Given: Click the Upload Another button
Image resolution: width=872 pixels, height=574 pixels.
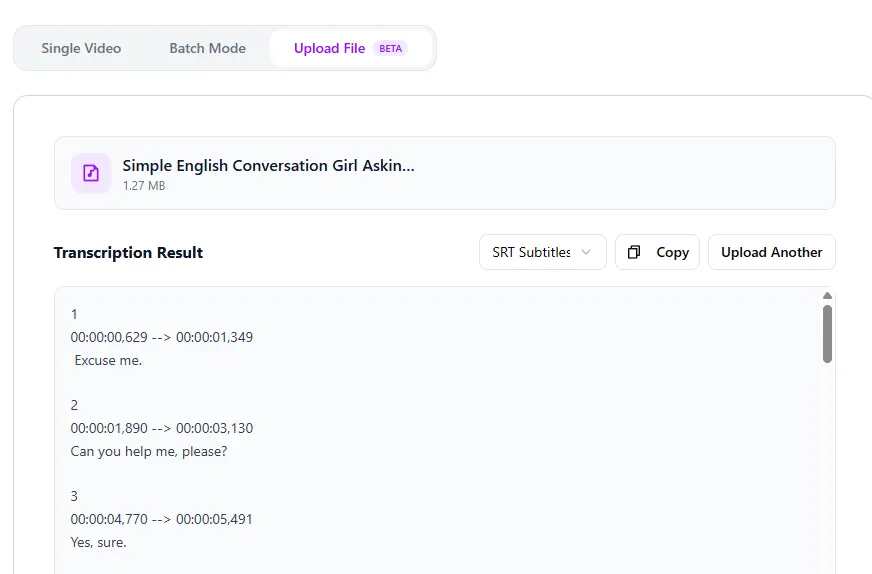Looking at the screenshot, I should click(771, 252).
